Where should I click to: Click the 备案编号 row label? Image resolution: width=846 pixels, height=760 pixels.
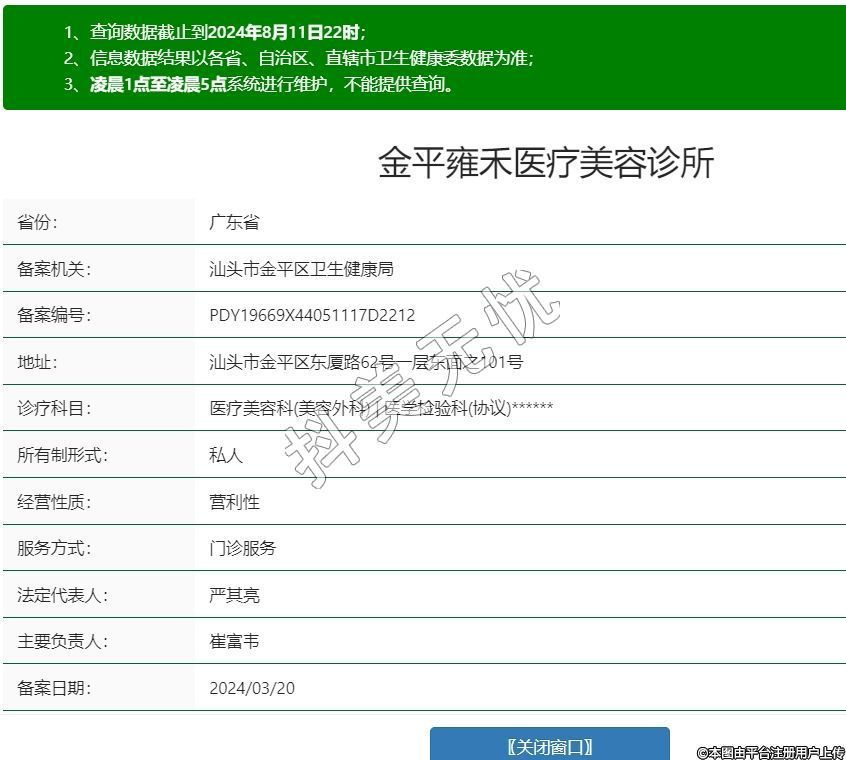pos(54,316)
